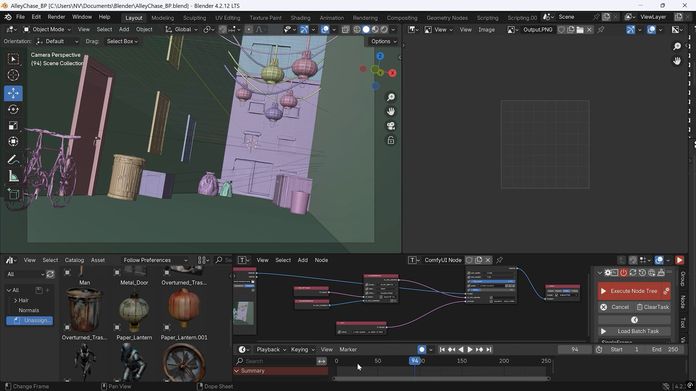The height and width of the screenshot is (391, 696).
Task: Toggle X-ray mode in viewport
Action: tap(345, 30)
